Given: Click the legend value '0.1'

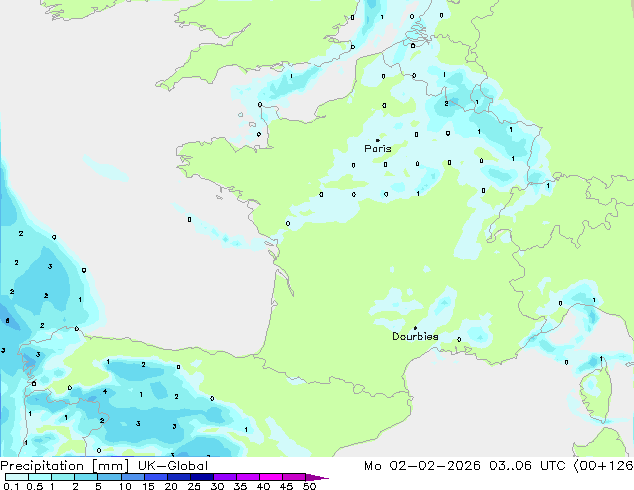Looking at the screenshot, I should pyautogui.click(x=11, y=486).
